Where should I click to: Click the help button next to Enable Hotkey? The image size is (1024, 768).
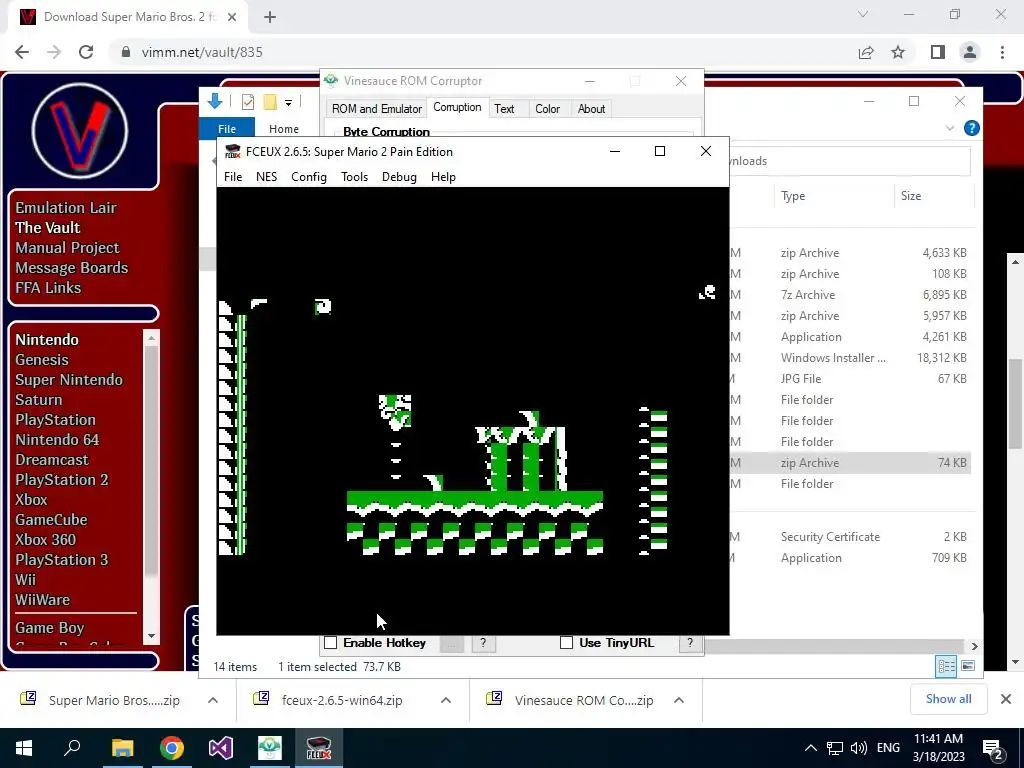click(483, 643)
